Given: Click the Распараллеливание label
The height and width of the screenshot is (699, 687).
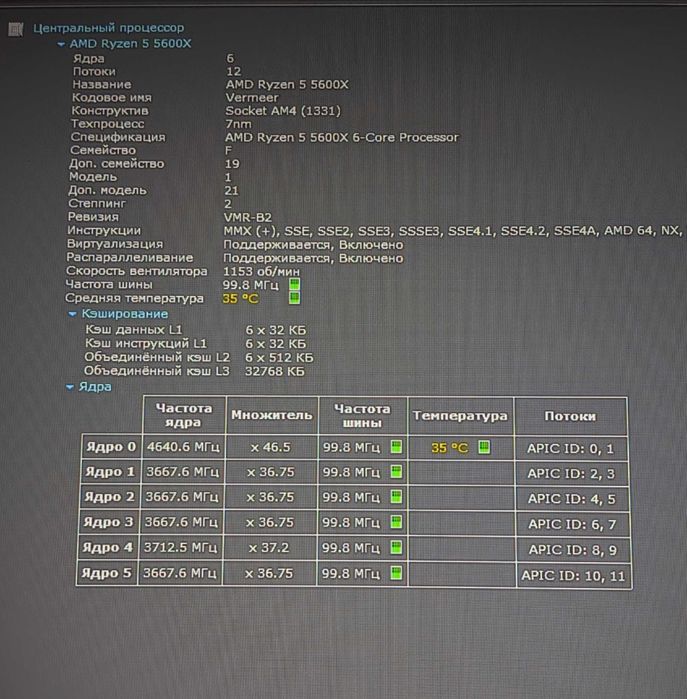Looking at the screenshot, I should tap(130, 258).
